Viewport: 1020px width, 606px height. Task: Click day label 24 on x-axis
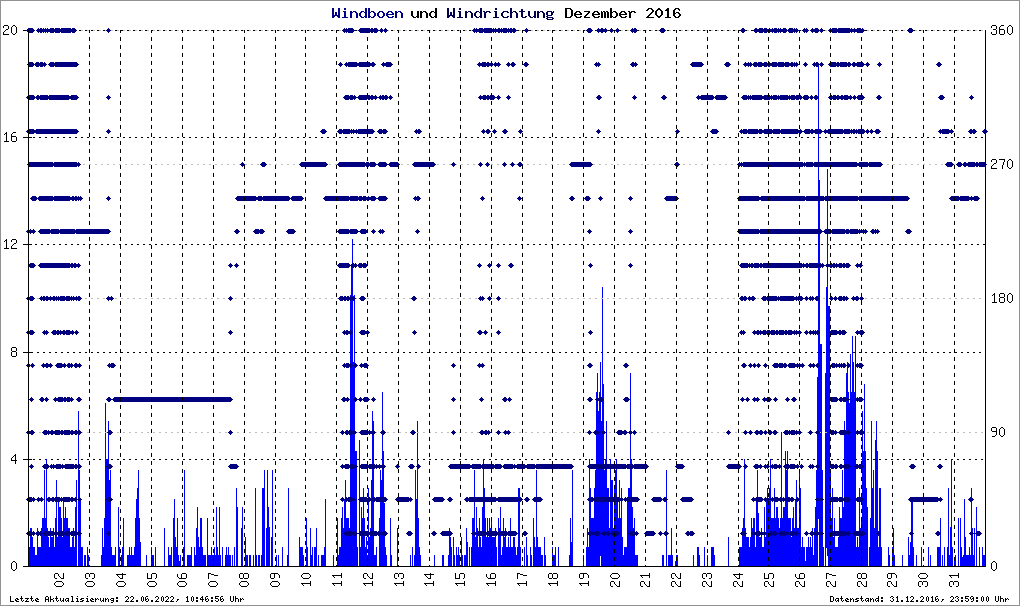[x=738, y=578]
